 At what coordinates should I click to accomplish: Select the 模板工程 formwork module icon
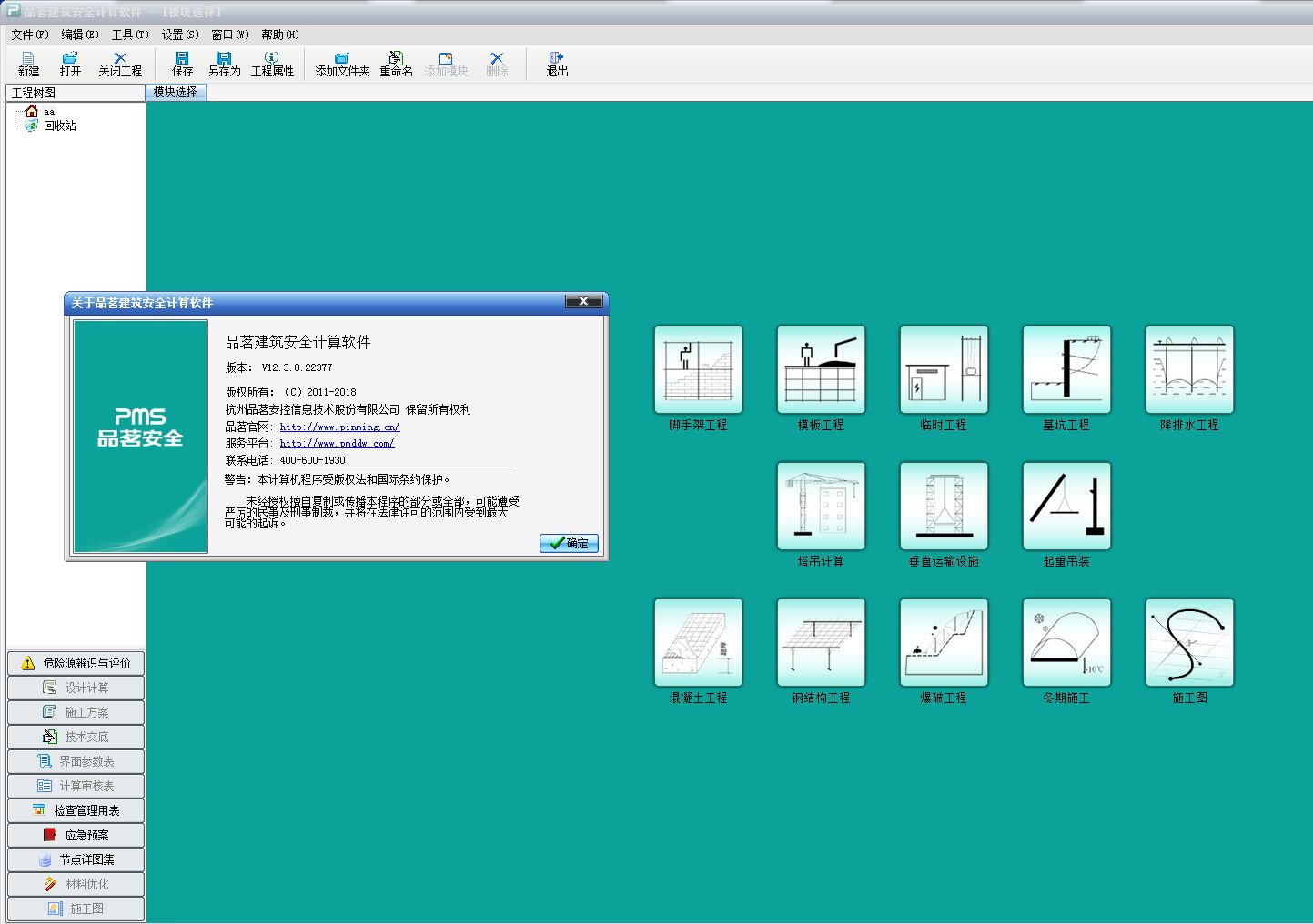[x=821, y=370]
